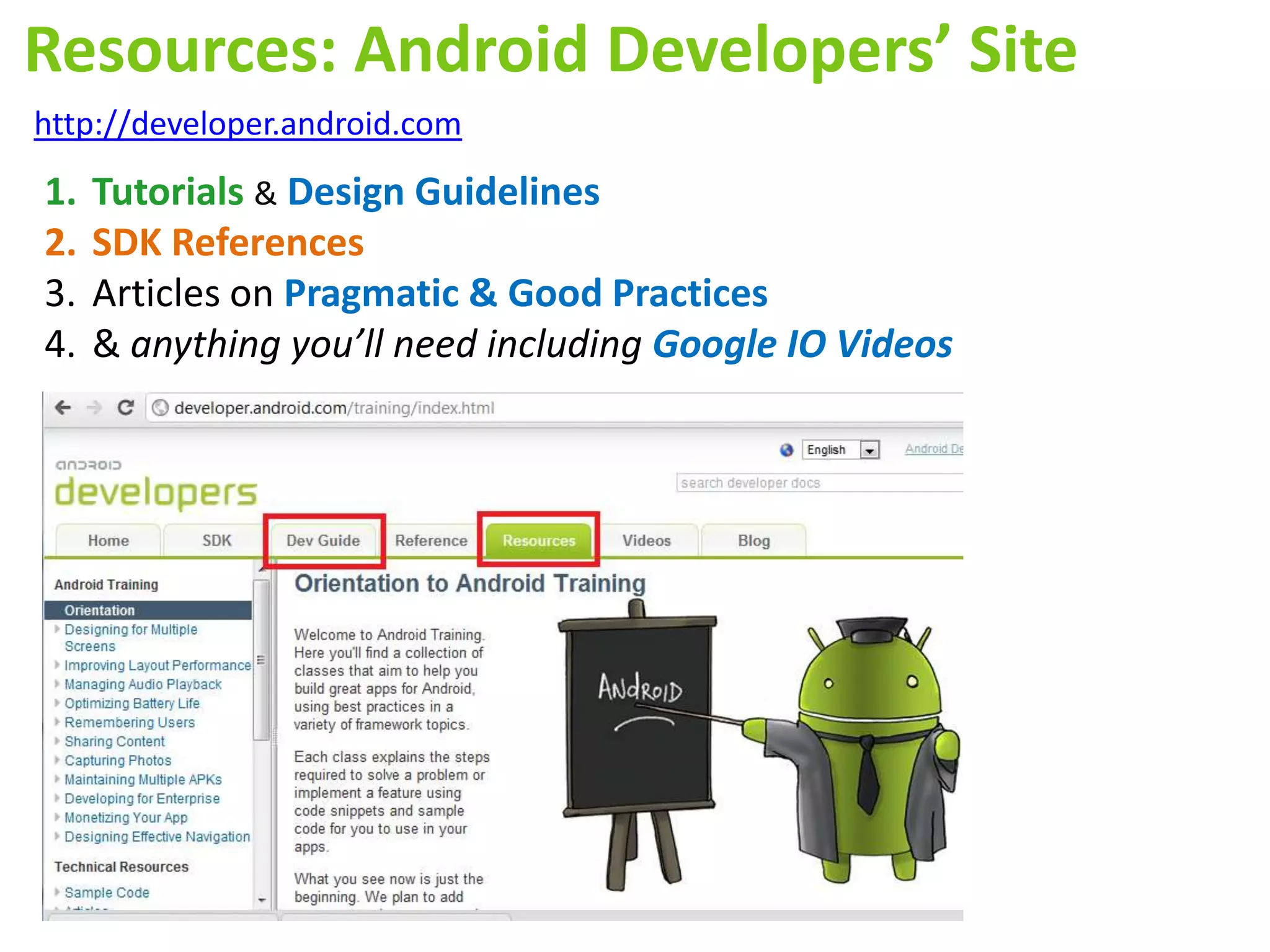
Task: Open Sample Code link
Action: [x=107, y=892]
